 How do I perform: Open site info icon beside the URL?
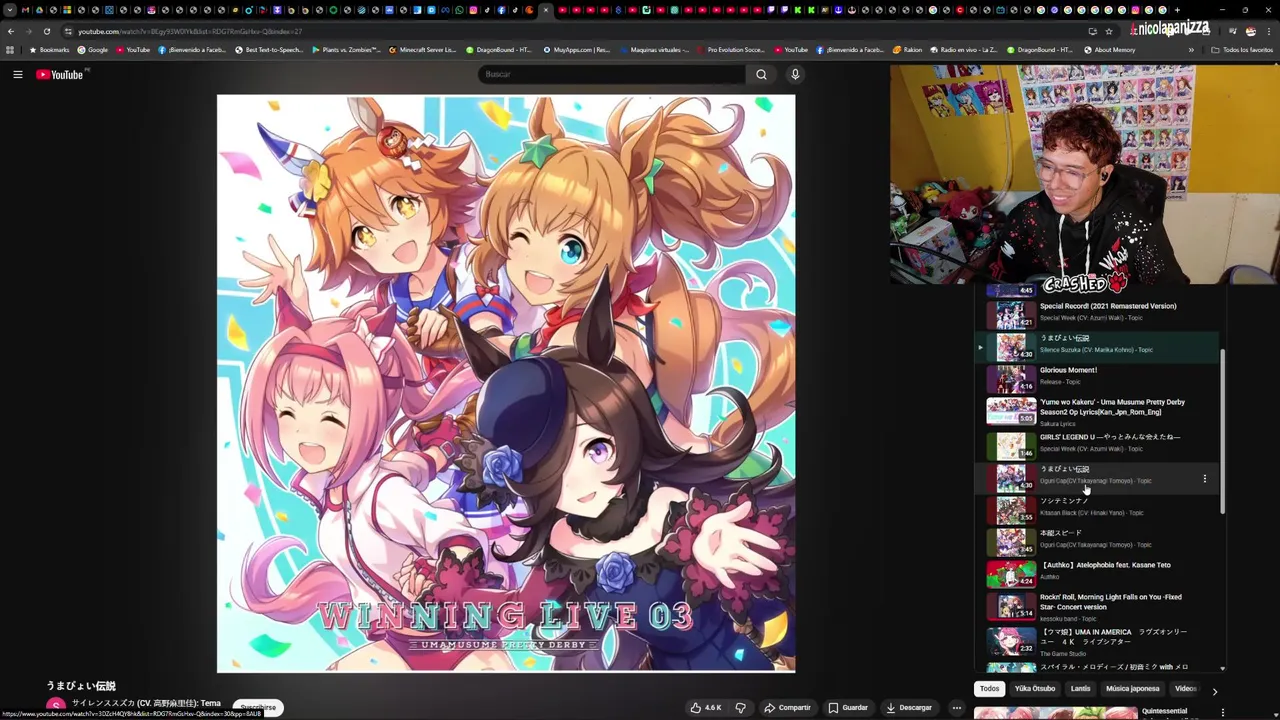[68, 31]
